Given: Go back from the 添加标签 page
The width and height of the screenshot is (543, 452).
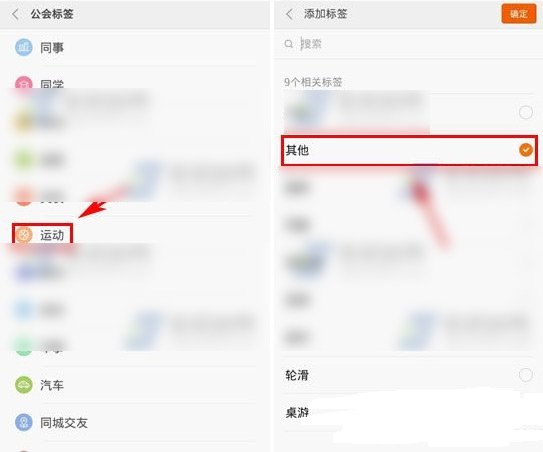Looking at the screenshot, I should pos(290,14).
